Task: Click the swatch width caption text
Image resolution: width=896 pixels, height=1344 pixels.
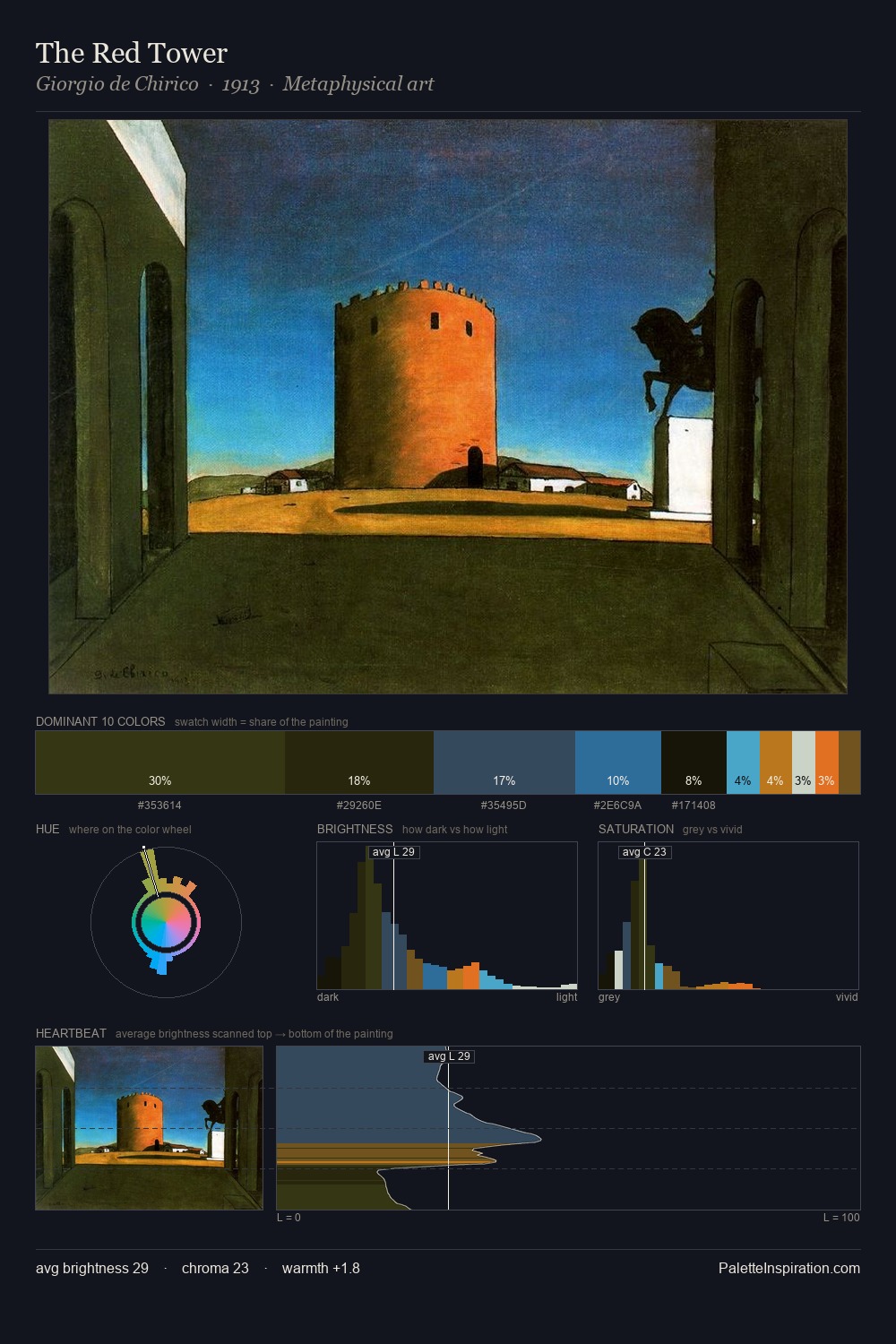Action: (262, 722)
